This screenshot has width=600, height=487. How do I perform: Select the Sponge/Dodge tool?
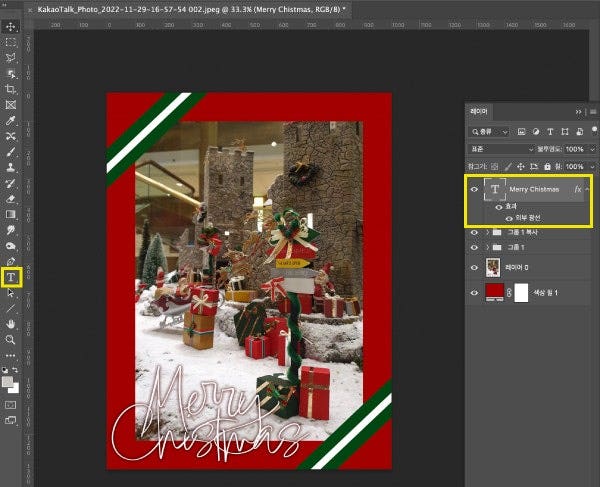tap(11, 246)
